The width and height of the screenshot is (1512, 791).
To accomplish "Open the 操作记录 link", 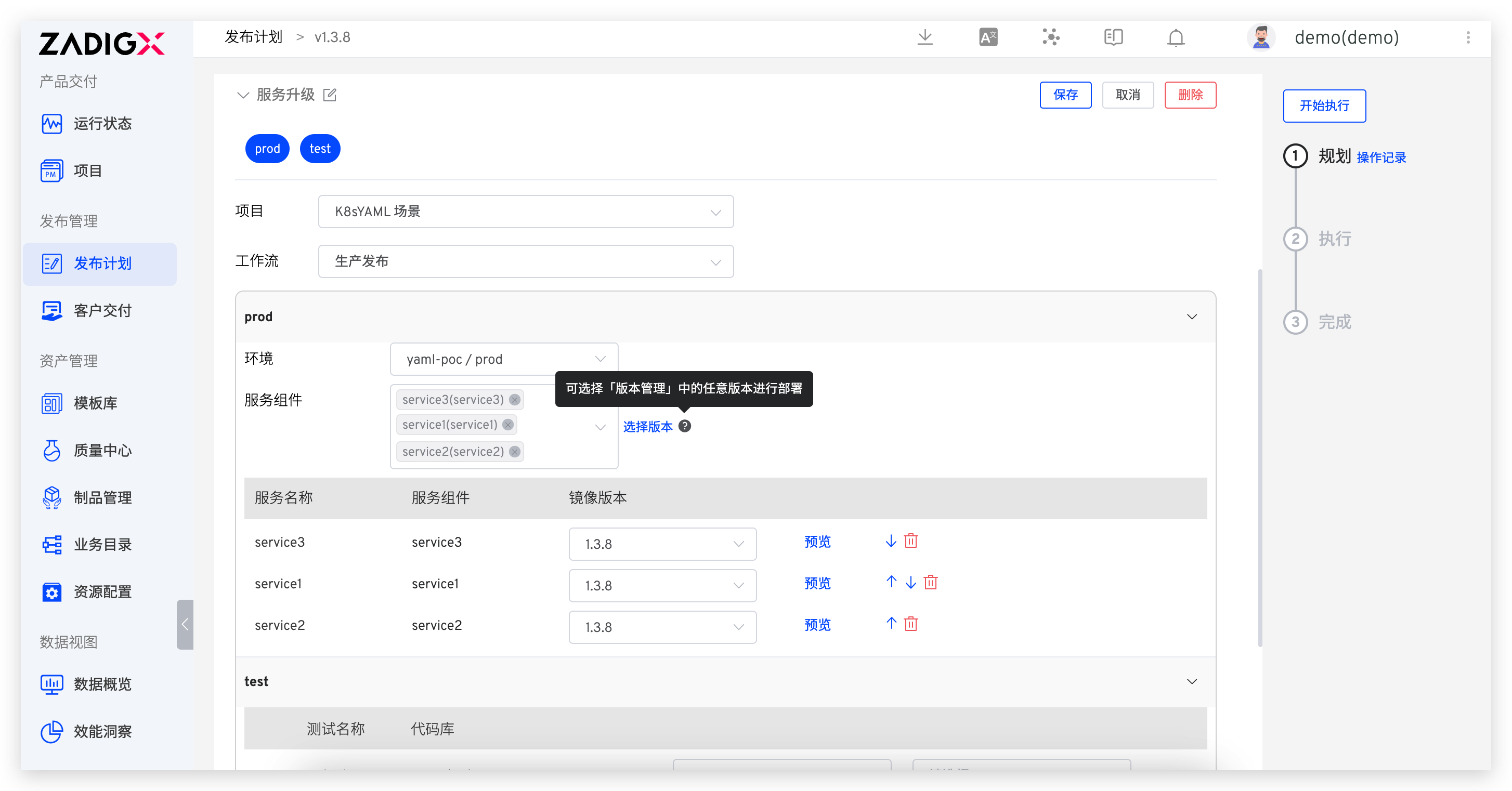I will click(1381, 158).
